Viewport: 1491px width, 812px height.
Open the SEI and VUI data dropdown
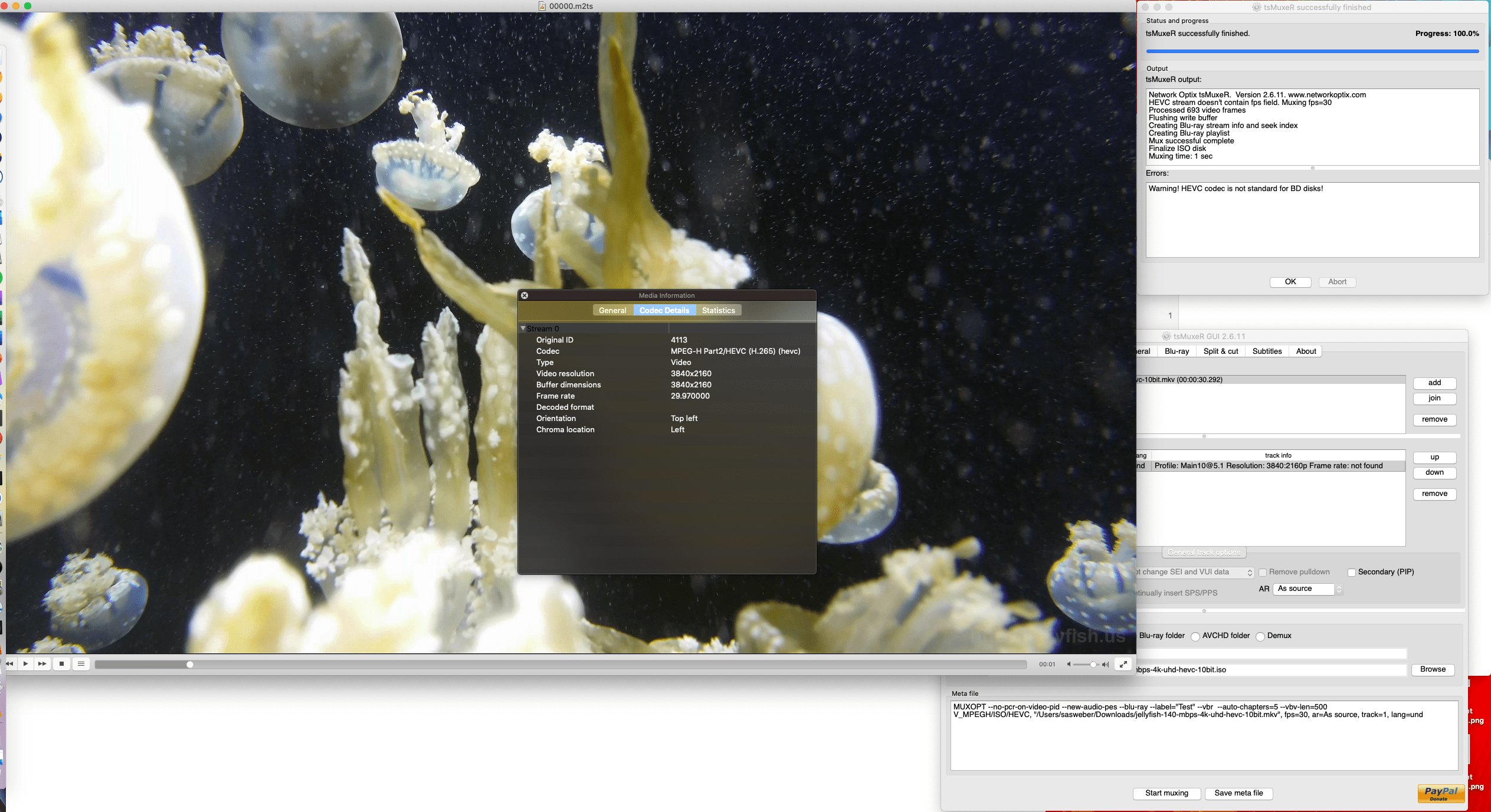[1194, 572]
